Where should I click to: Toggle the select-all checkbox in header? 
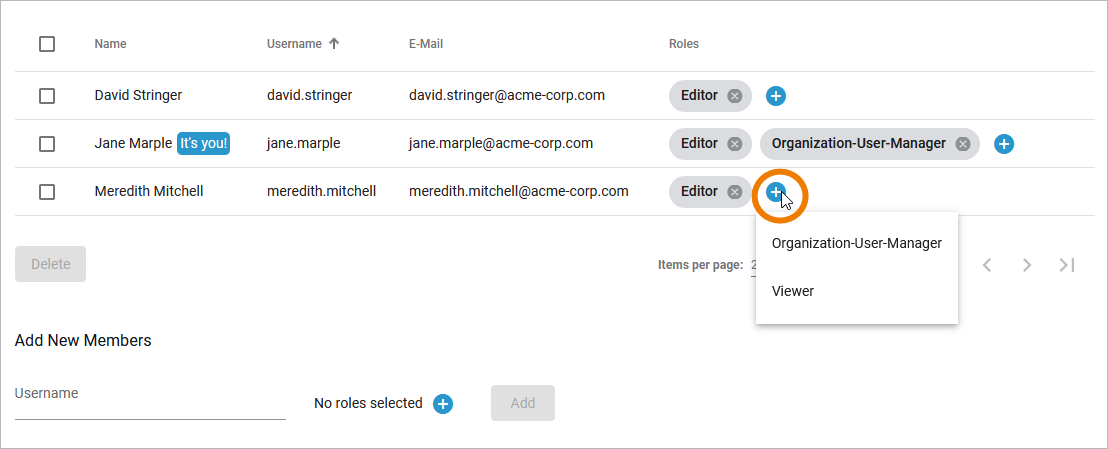click(47, 44)
